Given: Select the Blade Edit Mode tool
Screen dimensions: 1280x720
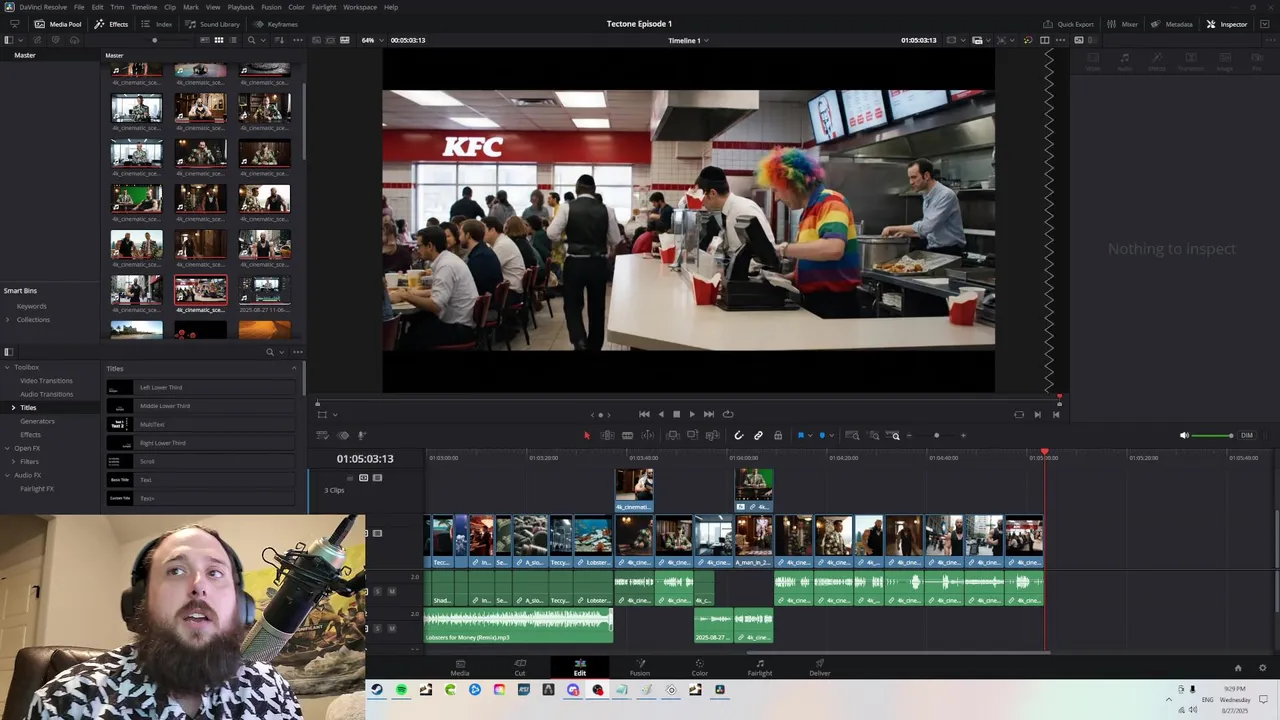Looking at the screenshot, I should (x=627, y=435).
